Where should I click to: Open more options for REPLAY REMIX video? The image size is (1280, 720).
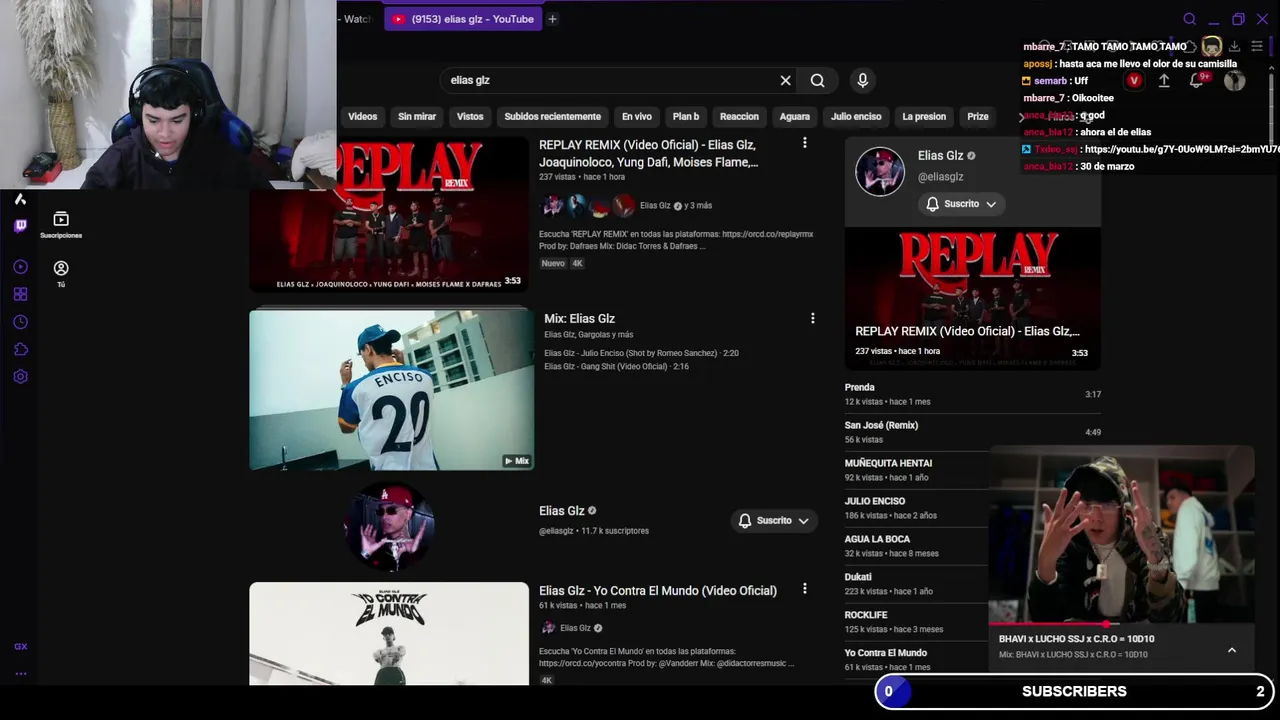804,143
